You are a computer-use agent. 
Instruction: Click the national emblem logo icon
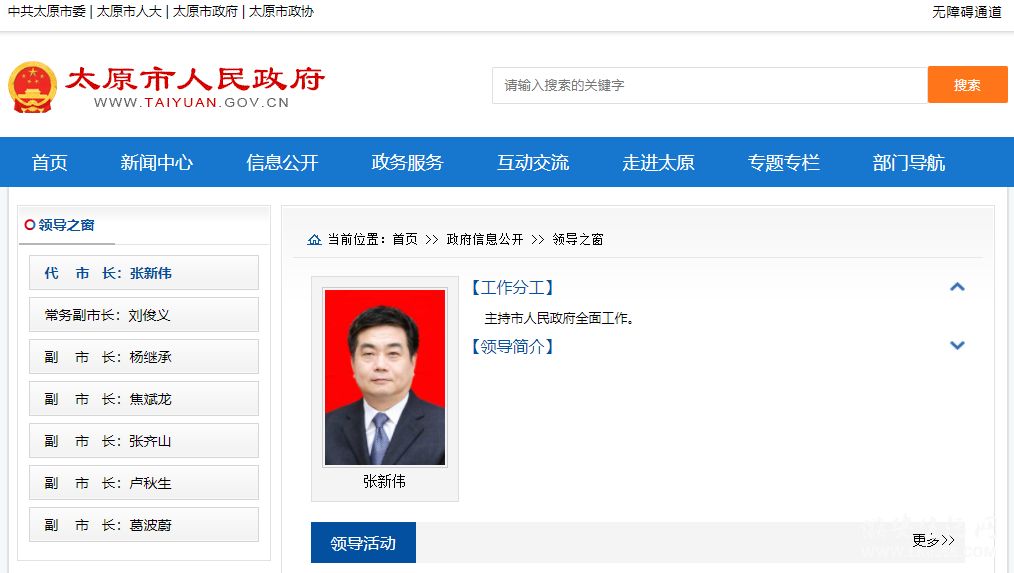33,87
